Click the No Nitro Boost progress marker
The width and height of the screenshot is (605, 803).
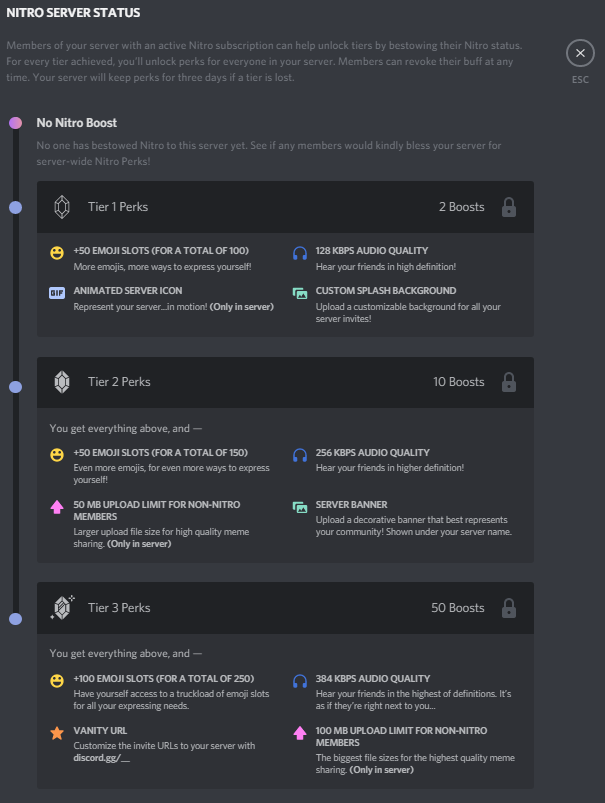(15, 123)
